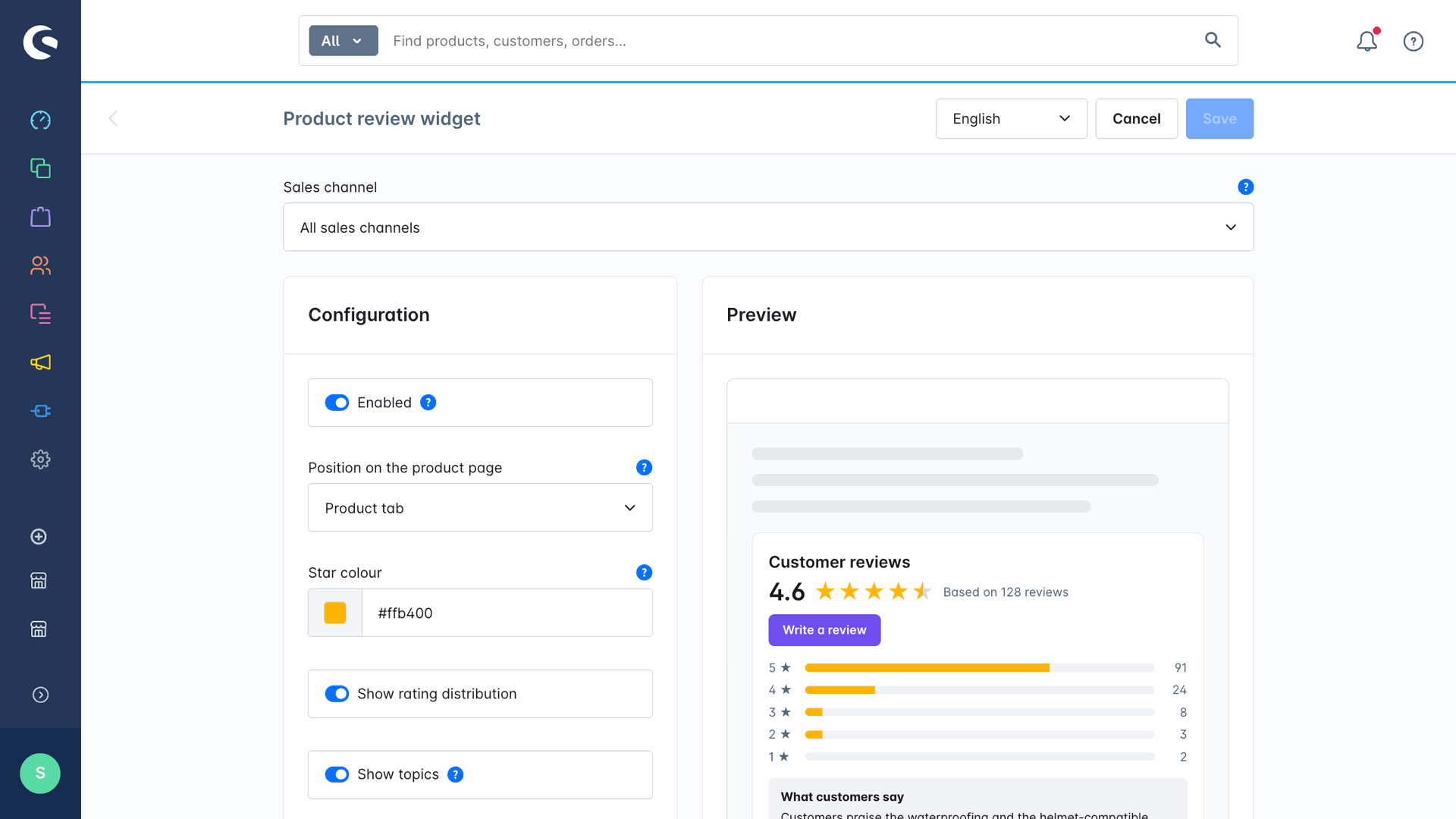Show help for Star colour
The width and height of the screenshot is (1456, 819).
644,573
